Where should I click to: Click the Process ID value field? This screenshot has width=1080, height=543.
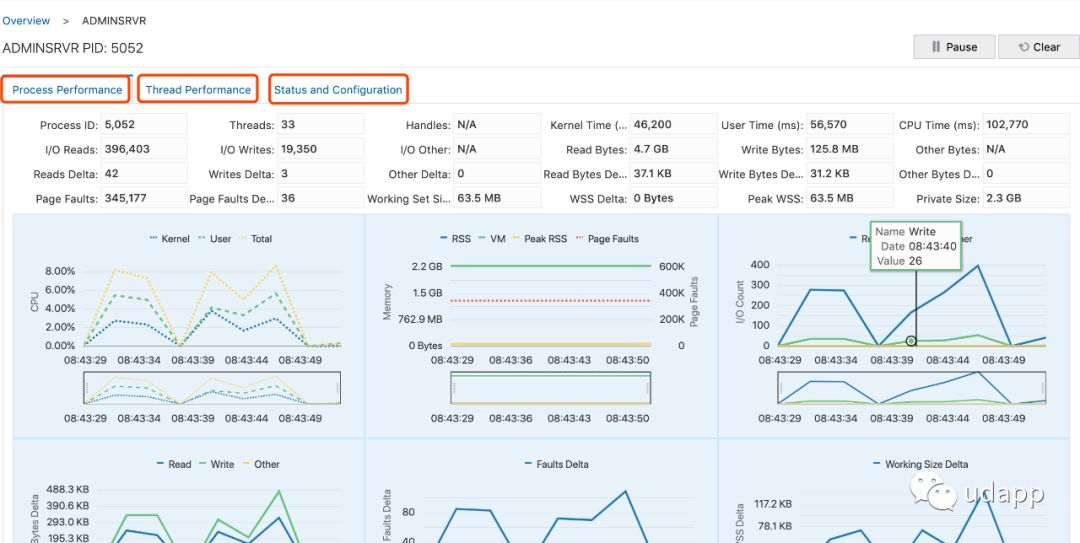coord(143,125)
